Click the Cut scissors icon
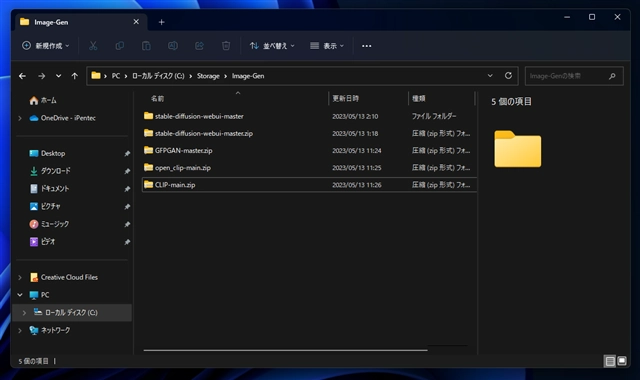Screen dimensions: 640x380 [93, 46]
